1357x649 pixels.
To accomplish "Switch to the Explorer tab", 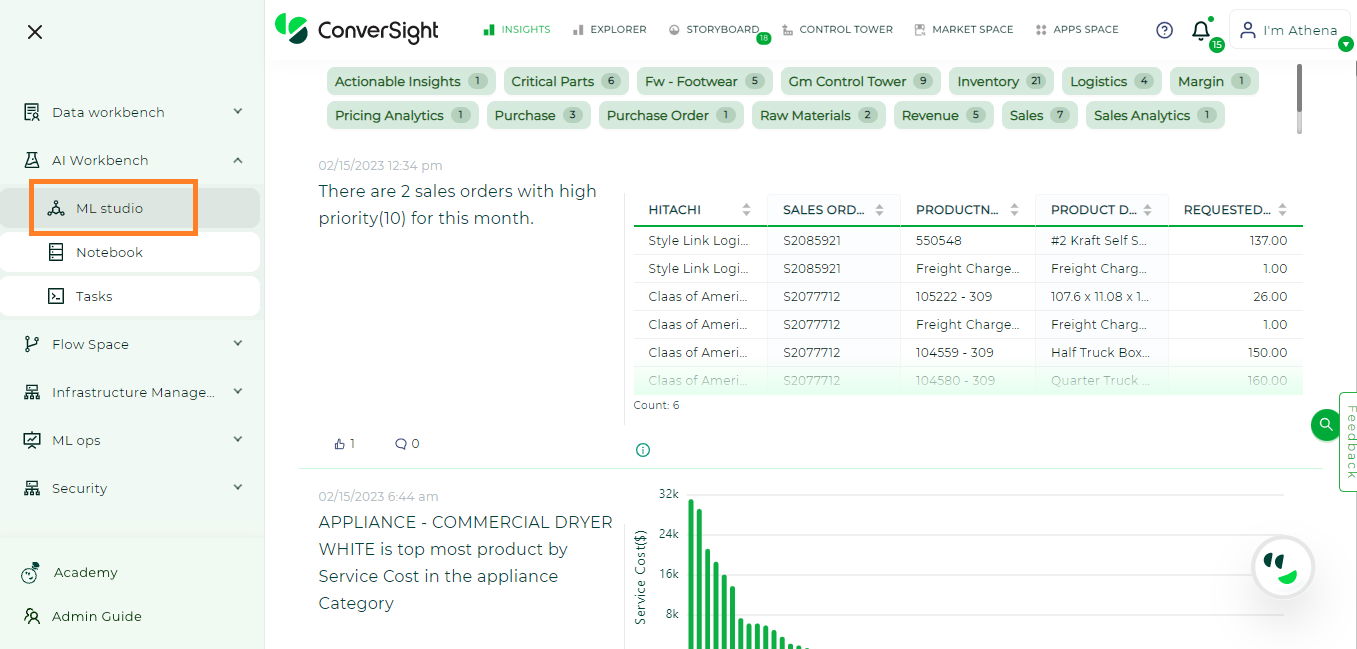I will tap(609, 30).
